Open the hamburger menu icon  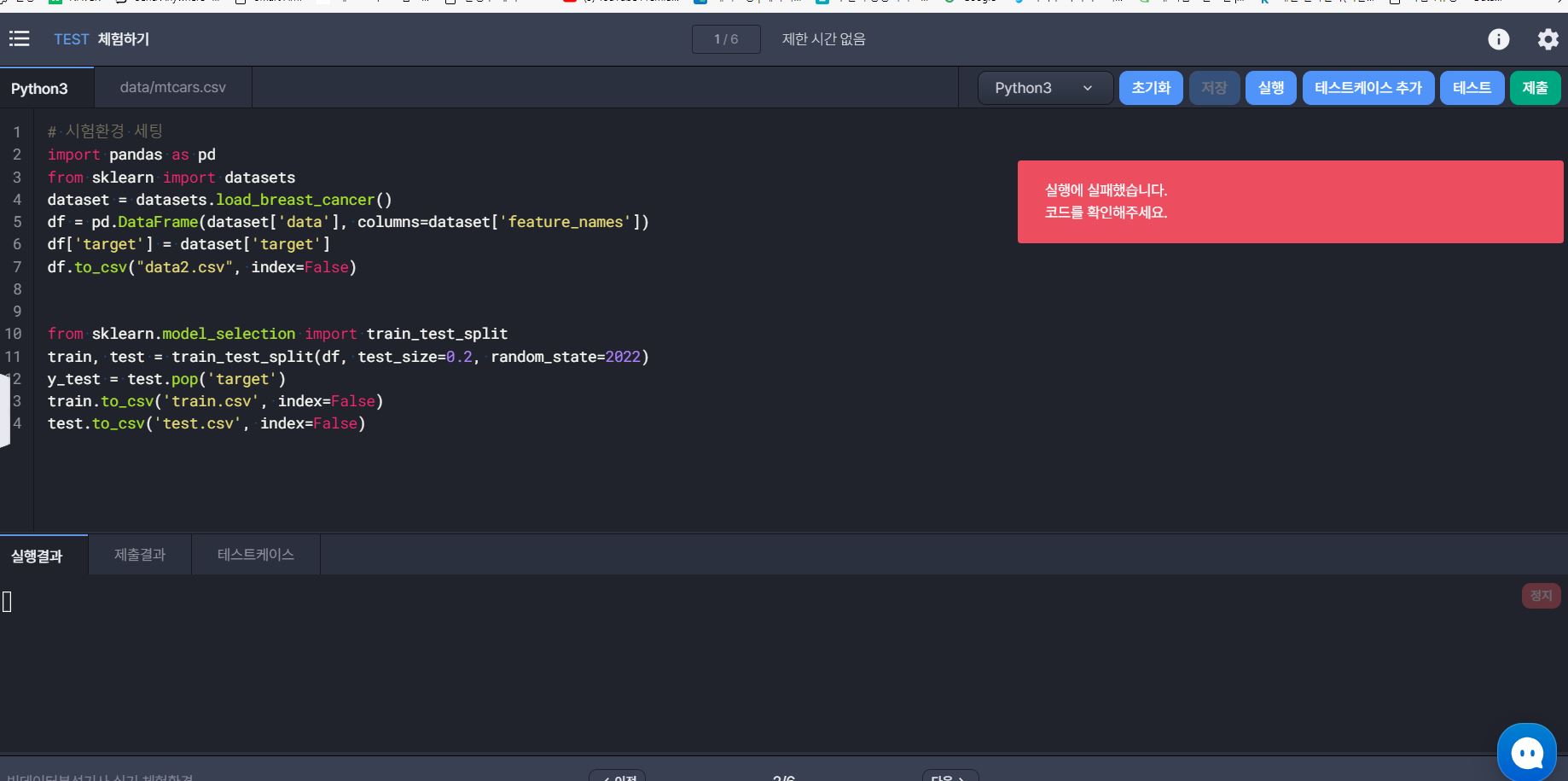click(x=19, y=38)
